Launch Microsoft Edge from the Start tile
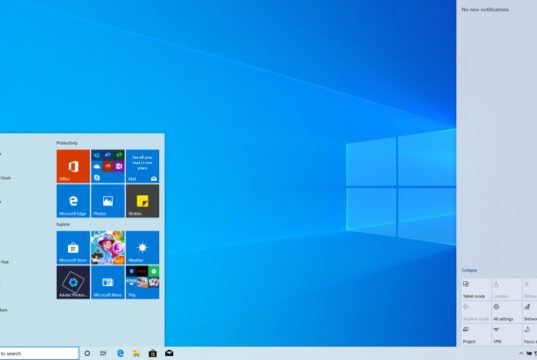537x360 pixels. pos(73,201)
